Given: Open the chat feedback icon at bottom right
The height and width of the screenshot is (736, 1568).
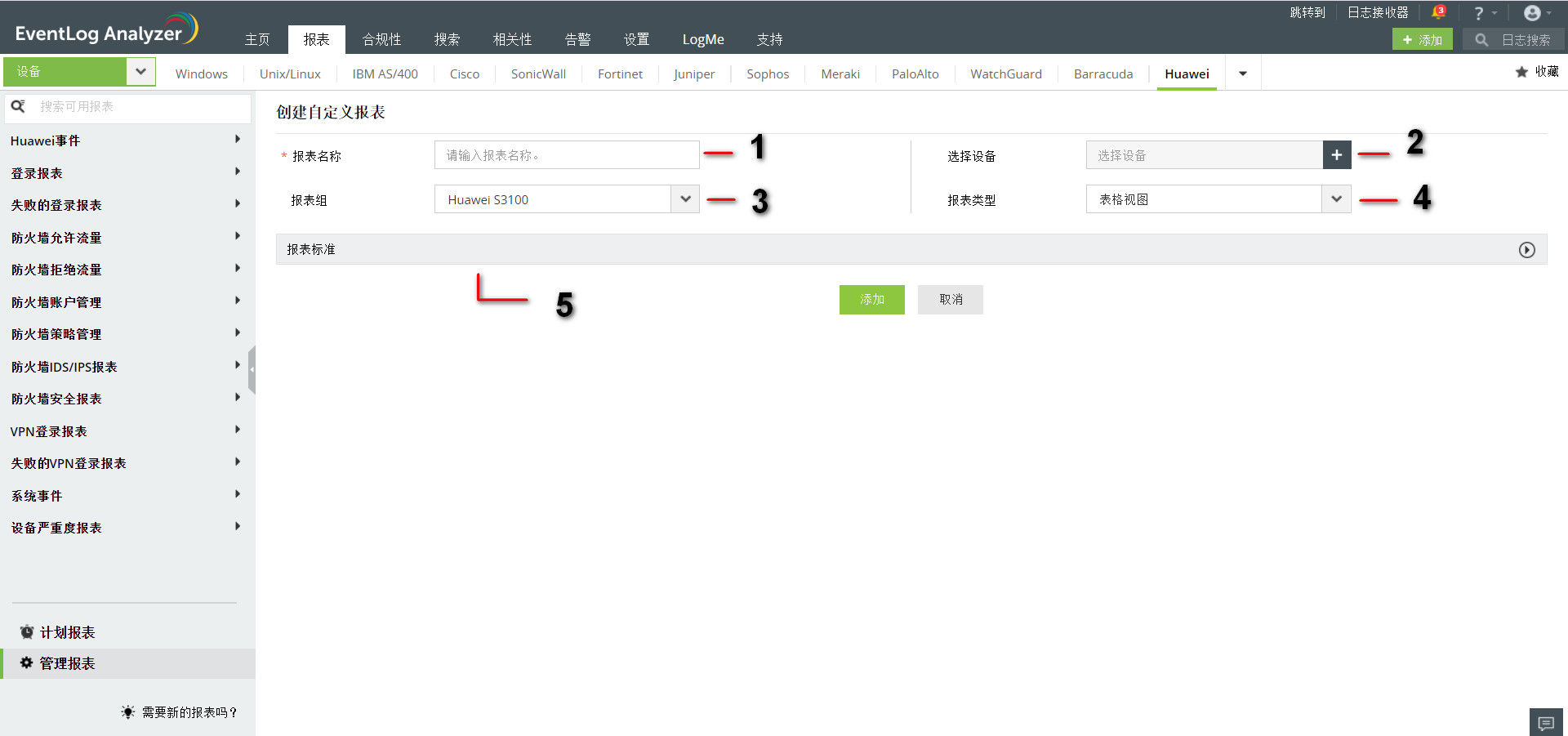Looking at the screenshot, I should pyautogui.click(x=1545, y=722).
